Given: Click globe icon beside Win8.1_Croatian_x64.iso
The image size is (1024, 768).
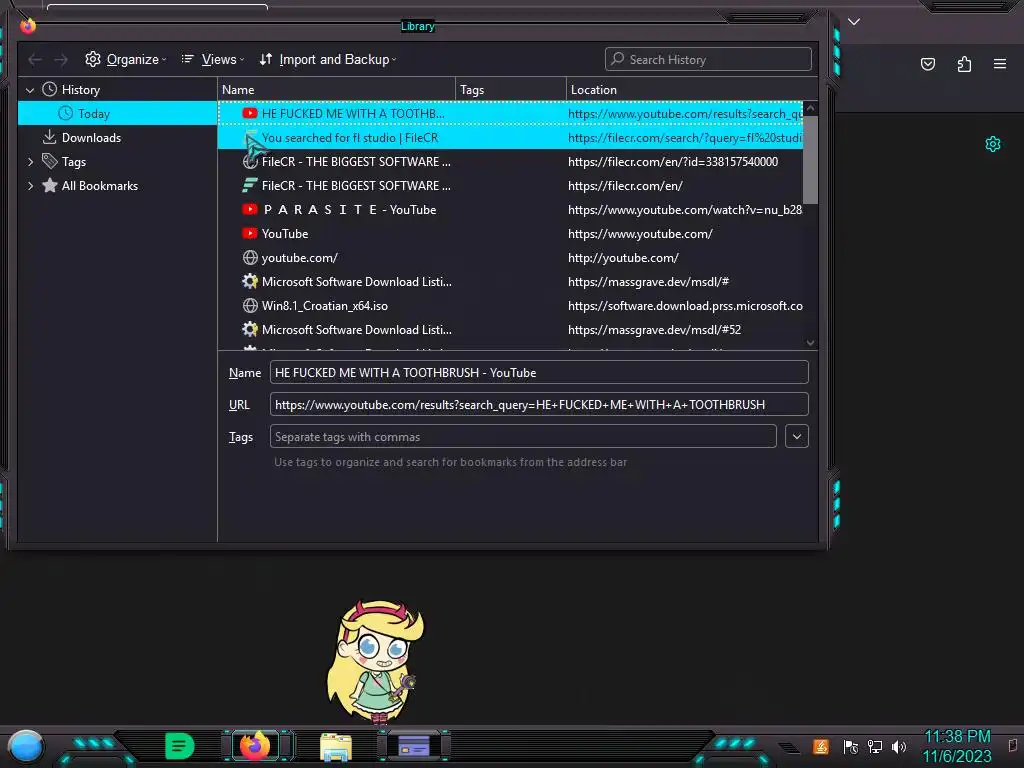Looking at the screenshot, I should pos(249,306).
